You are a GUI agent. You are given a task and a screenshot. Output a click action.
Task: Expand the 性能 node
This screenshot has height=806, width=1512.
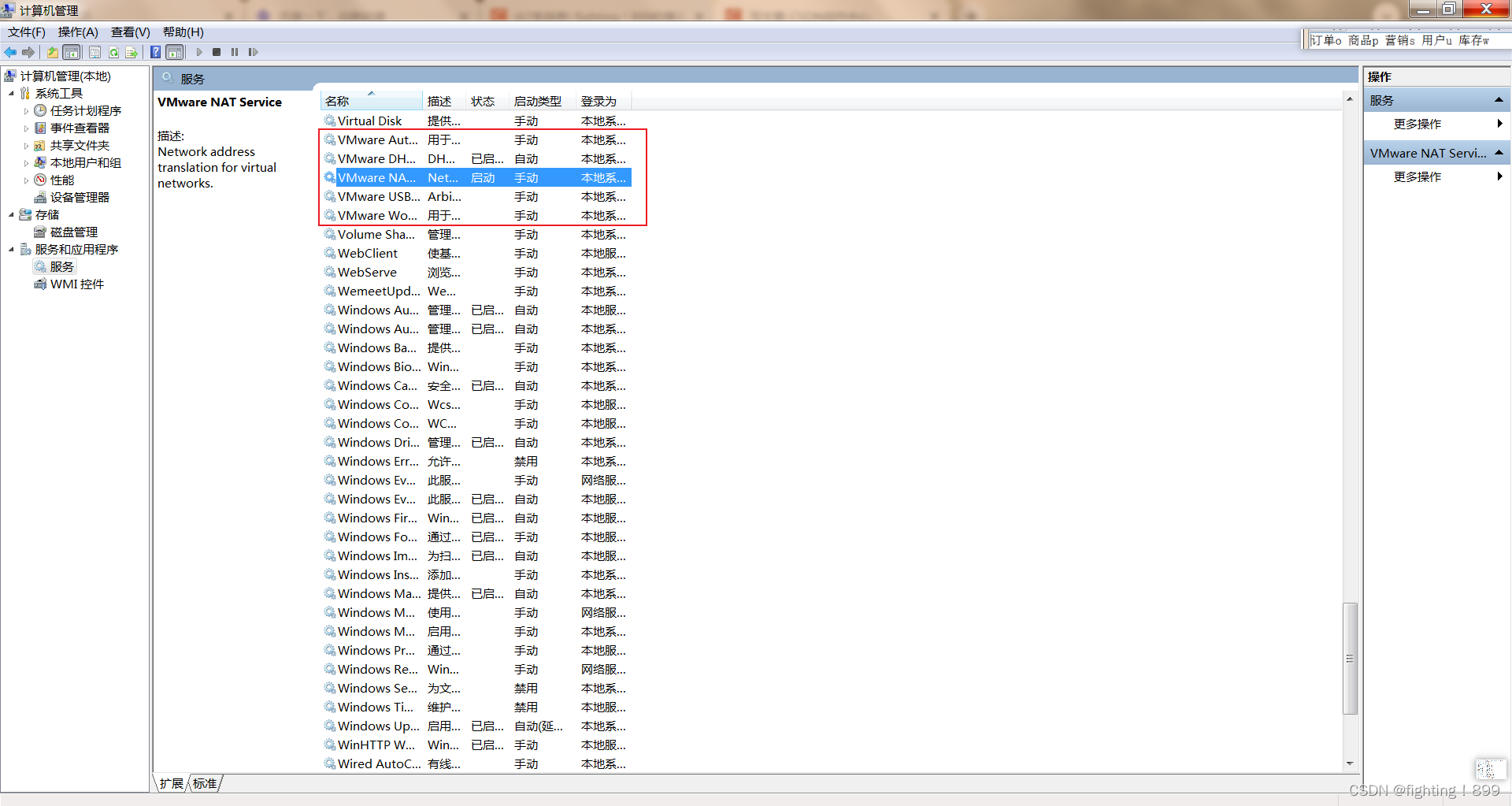click(26, 180)
